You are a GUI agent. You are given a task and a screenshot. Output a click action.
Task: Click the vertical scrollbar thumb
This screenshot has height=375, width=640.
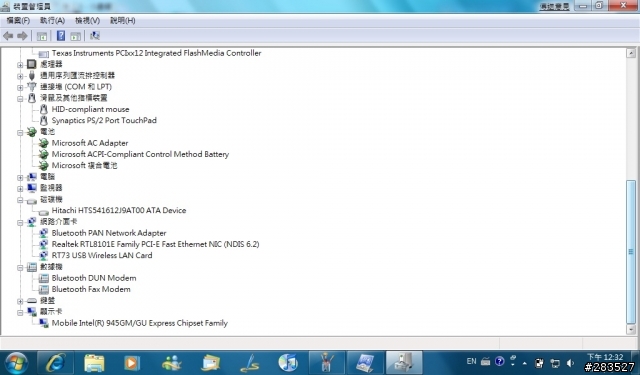point(631,251)
